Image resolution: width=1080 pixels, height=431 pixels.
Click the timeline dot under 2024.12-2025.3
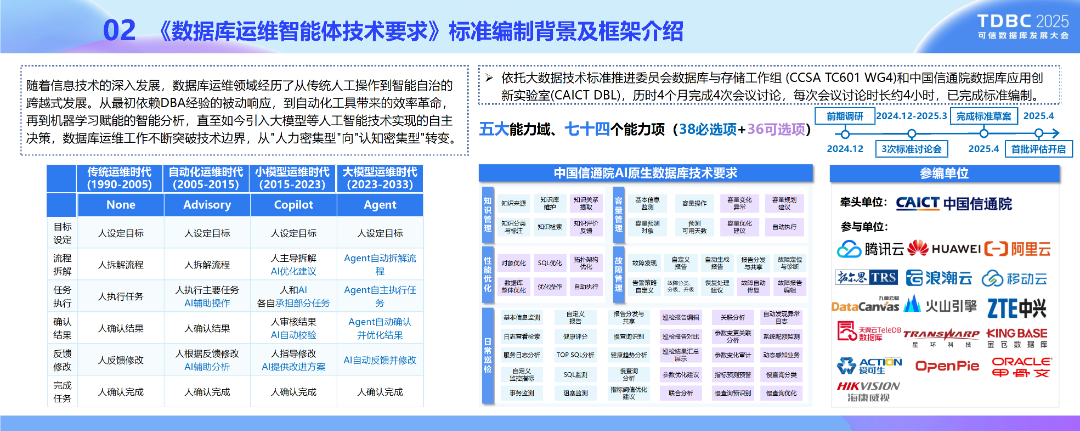912,133
